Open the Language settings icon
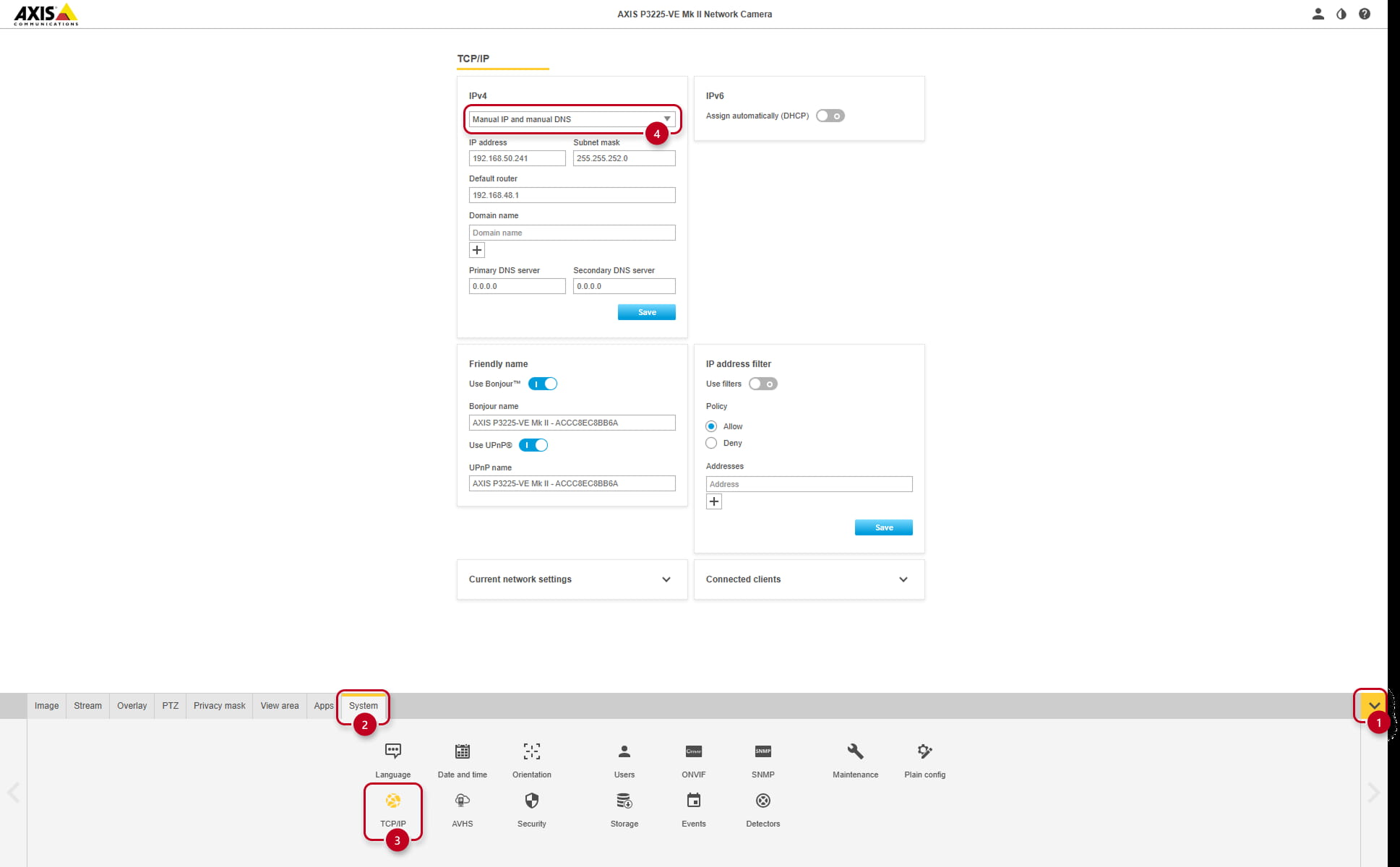The height and width of the screenshot is (867, 1400). pyautogui.click(x=392, y=751)
